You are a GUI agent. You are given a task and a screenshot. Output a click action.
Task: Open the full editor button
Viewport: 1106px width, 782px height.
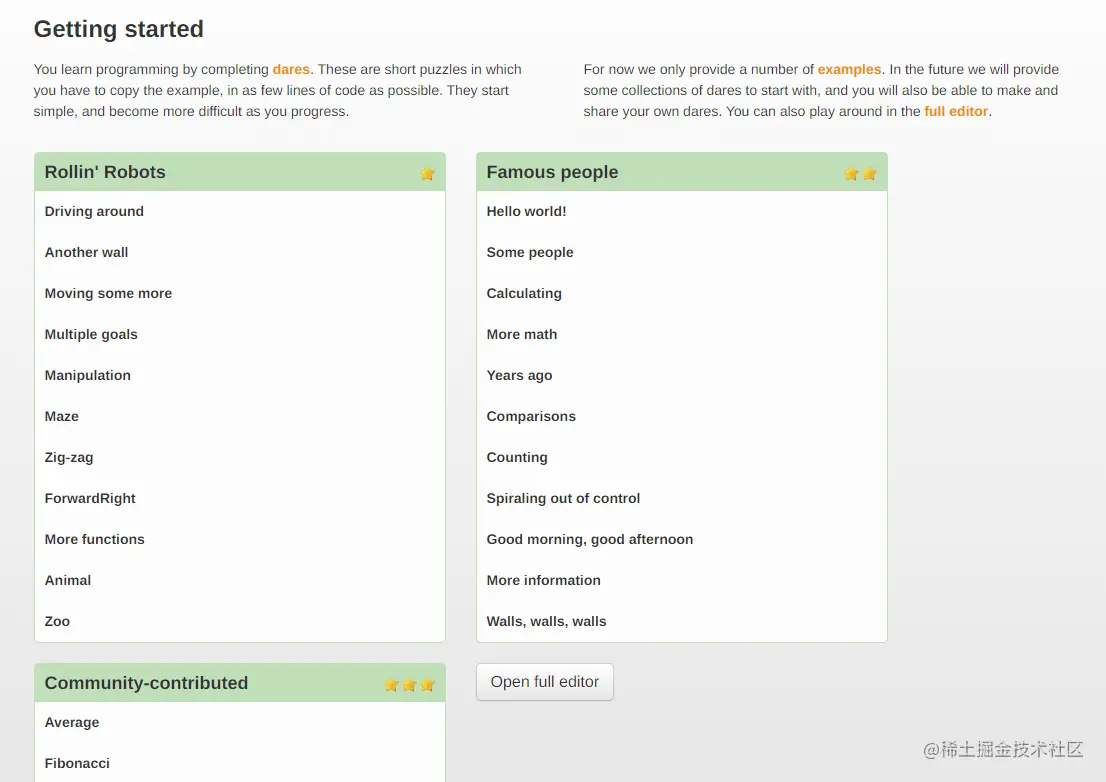point(544,682)
